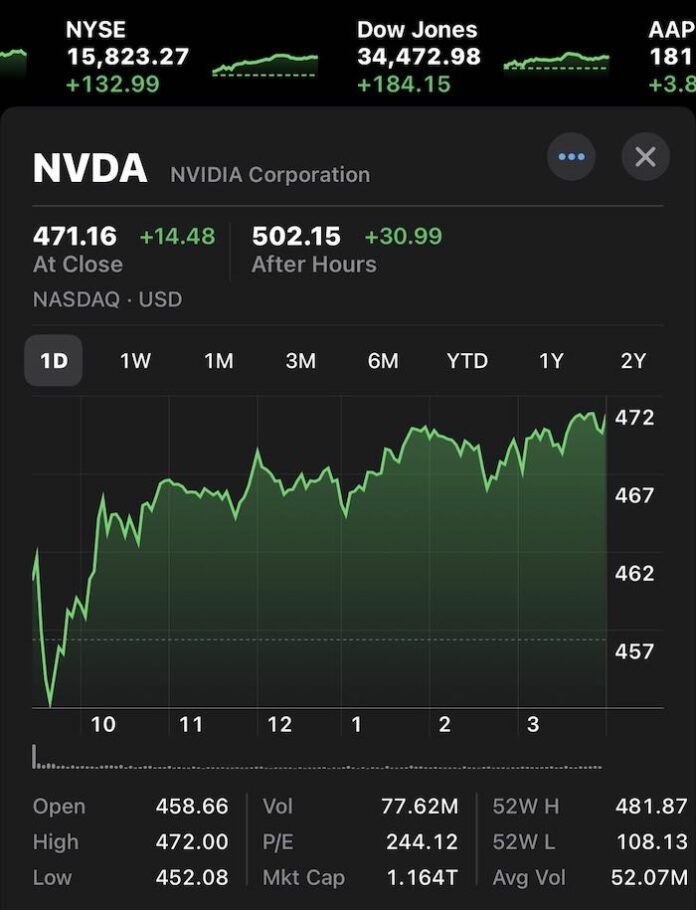Close the NVDA detail sheet

click(645, 157)
